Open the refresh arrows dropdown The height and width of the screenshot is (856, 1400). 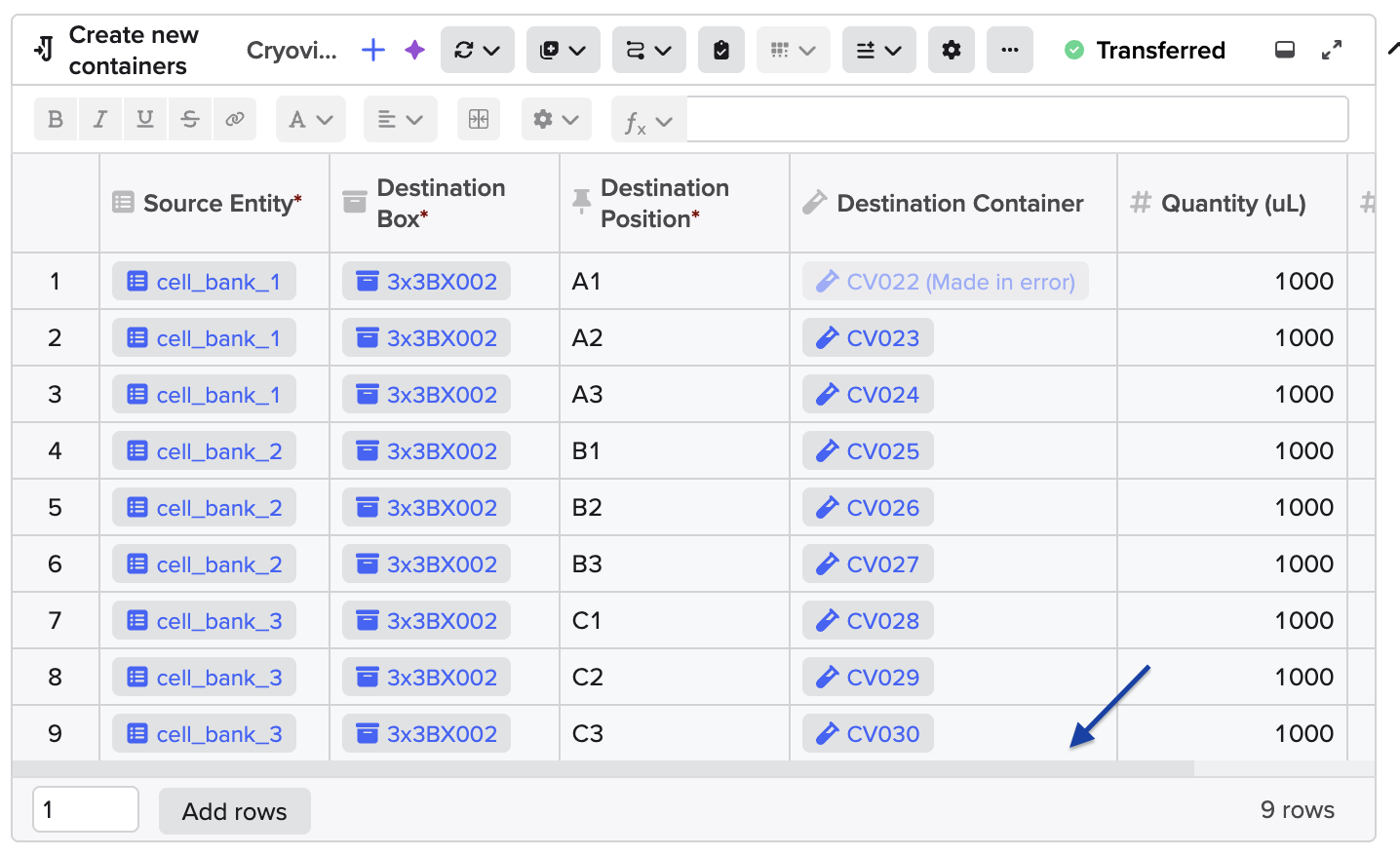click(x=478, y=50)
